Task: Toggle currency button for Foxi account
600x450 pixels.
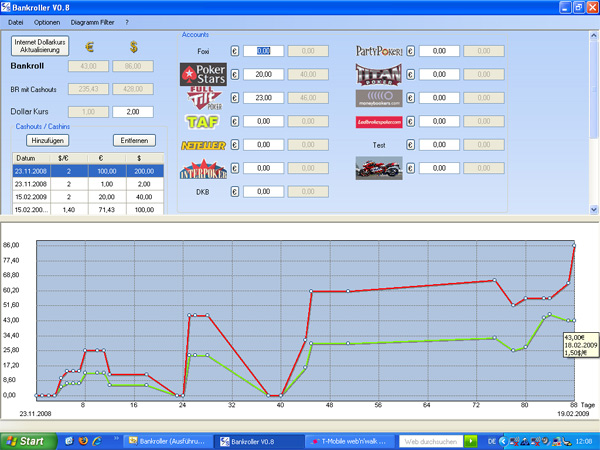Action: (x=235, y=51)
